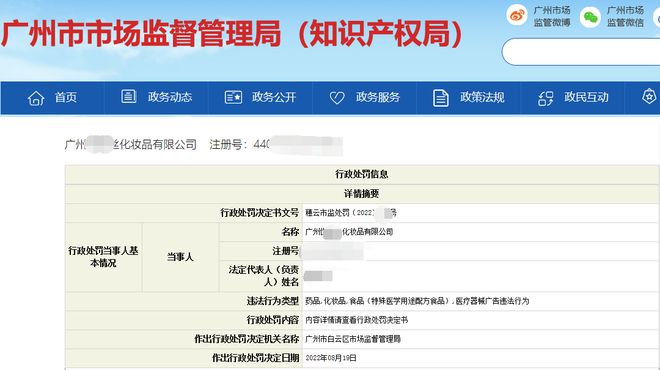Click the news icon beside 政务动态
The image size is (660, 370).
128,96
